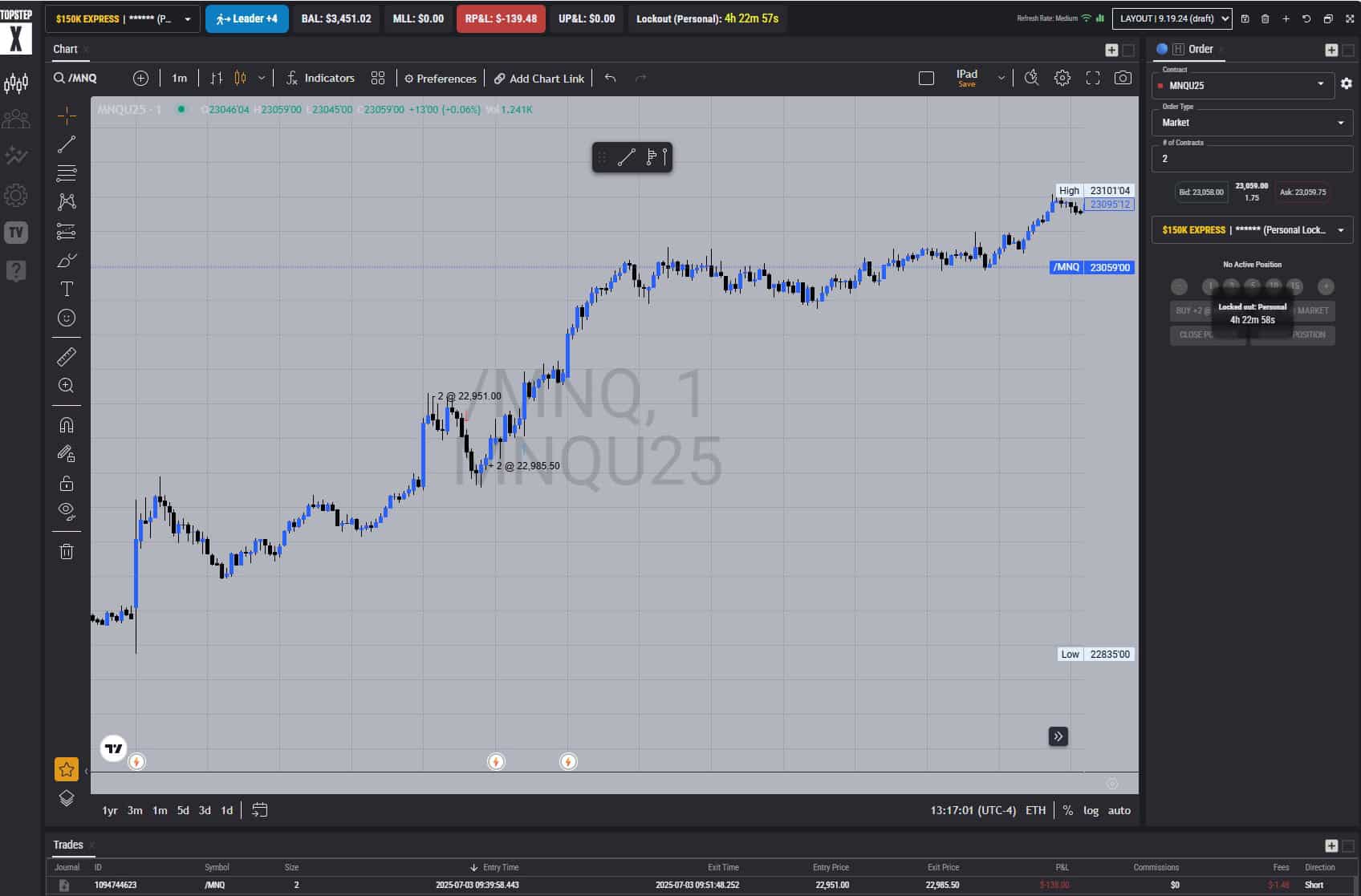Screen dimensions: 1361x896
Task: Switch to candlestick chart style
Action: click(240, 78)
